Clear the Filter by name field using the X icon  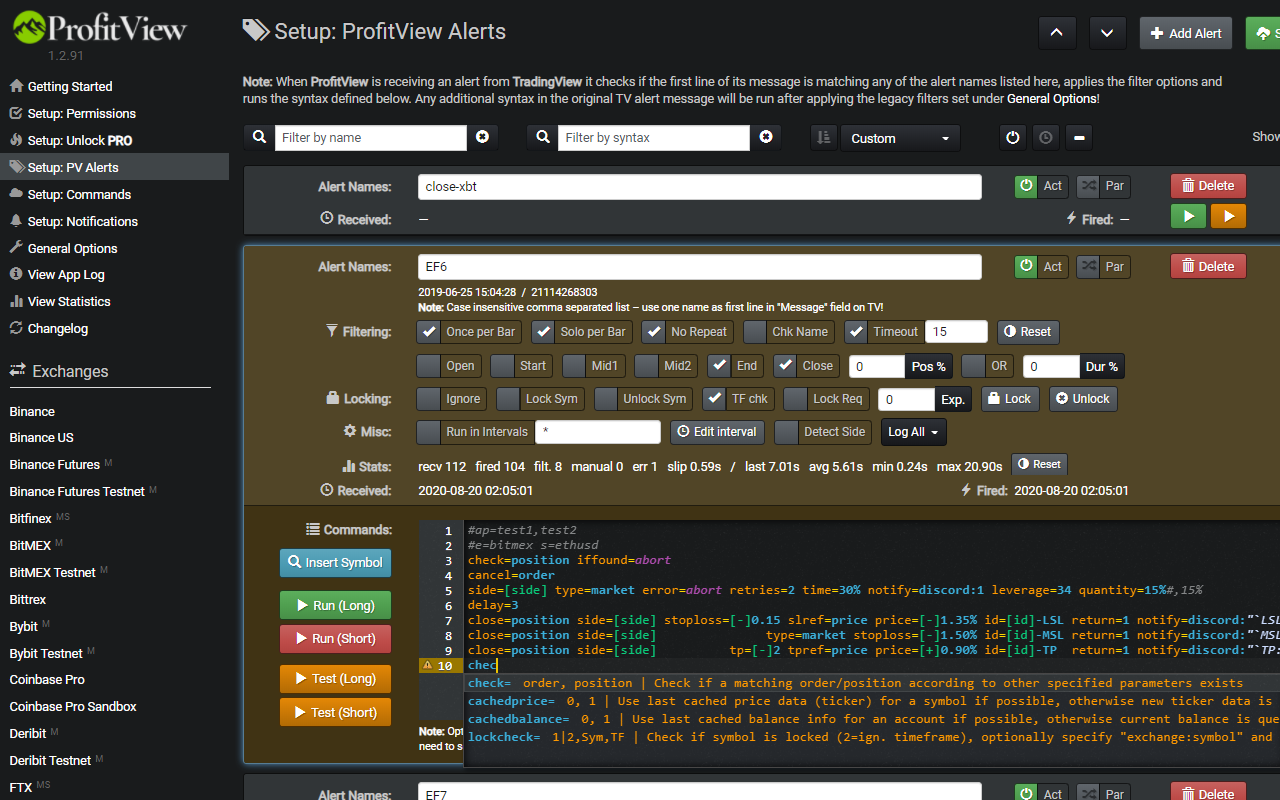[x=483, y=137]
